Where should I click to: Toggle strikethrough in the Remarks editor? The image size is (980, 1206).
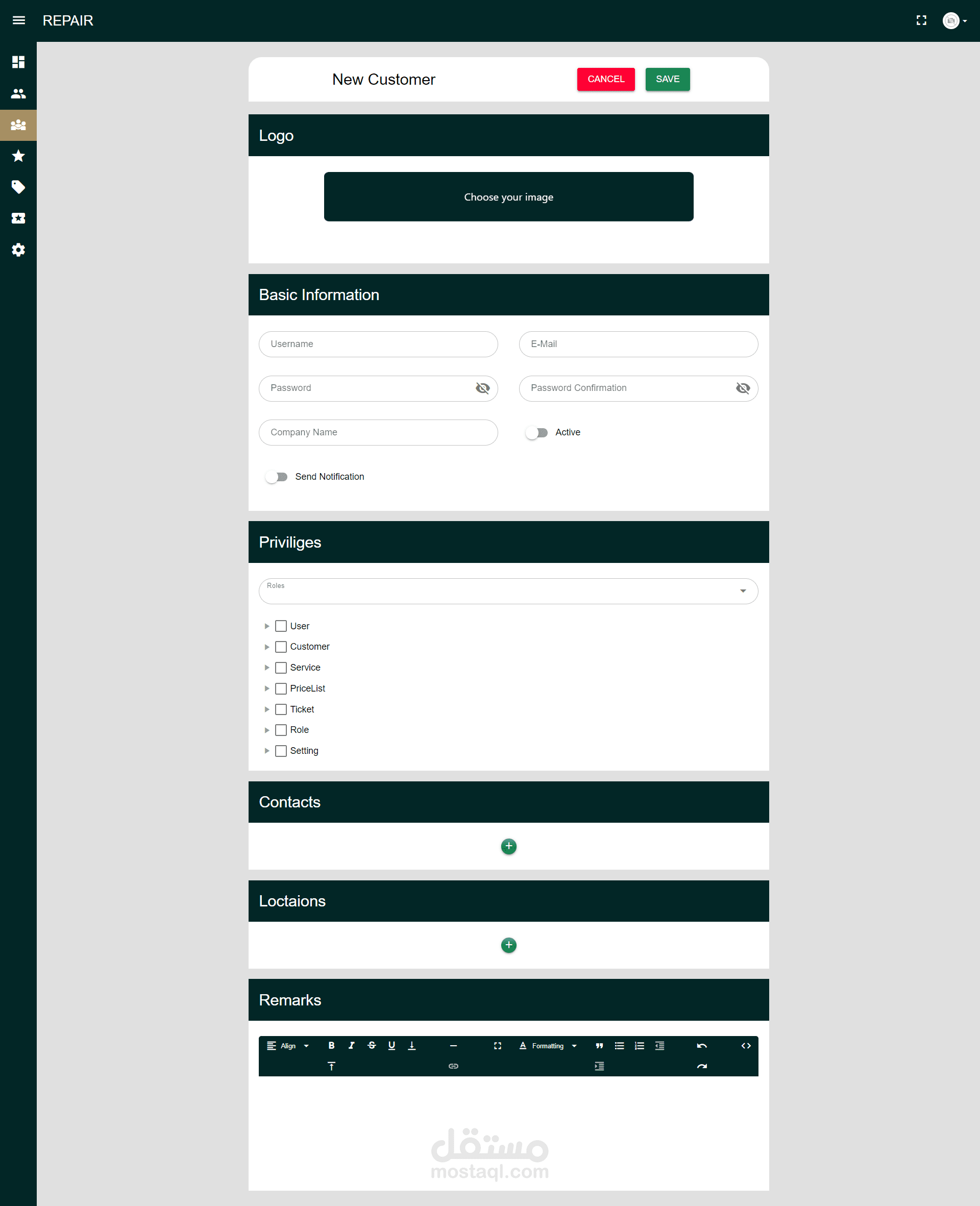(372, 1046)
